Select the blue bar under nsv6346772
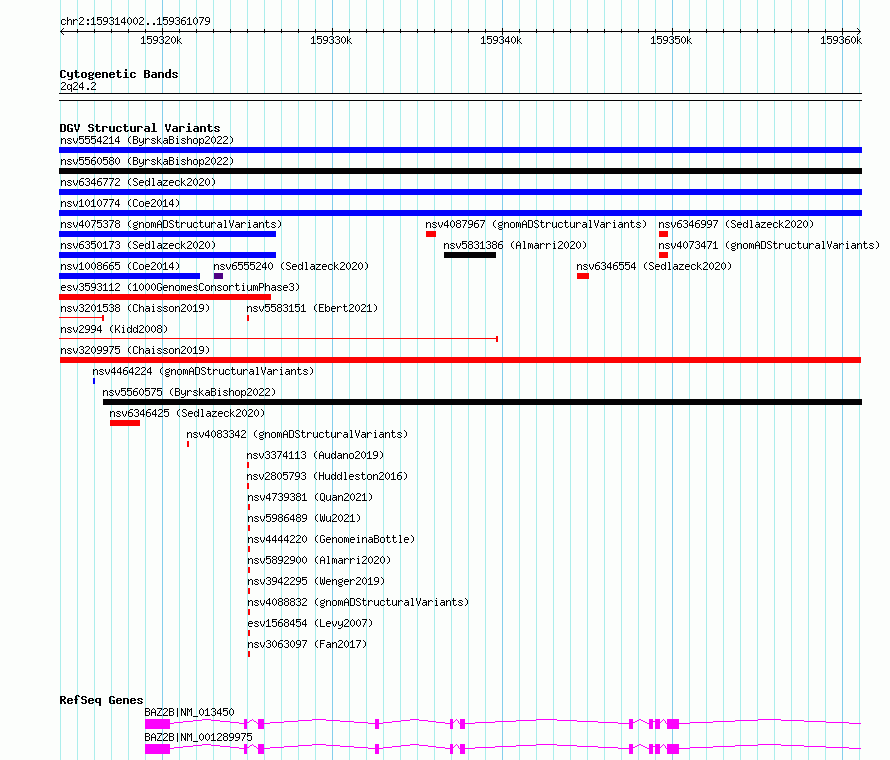This screenshot has height=760, width=890. pyautogui.click(x=460, y=192)
